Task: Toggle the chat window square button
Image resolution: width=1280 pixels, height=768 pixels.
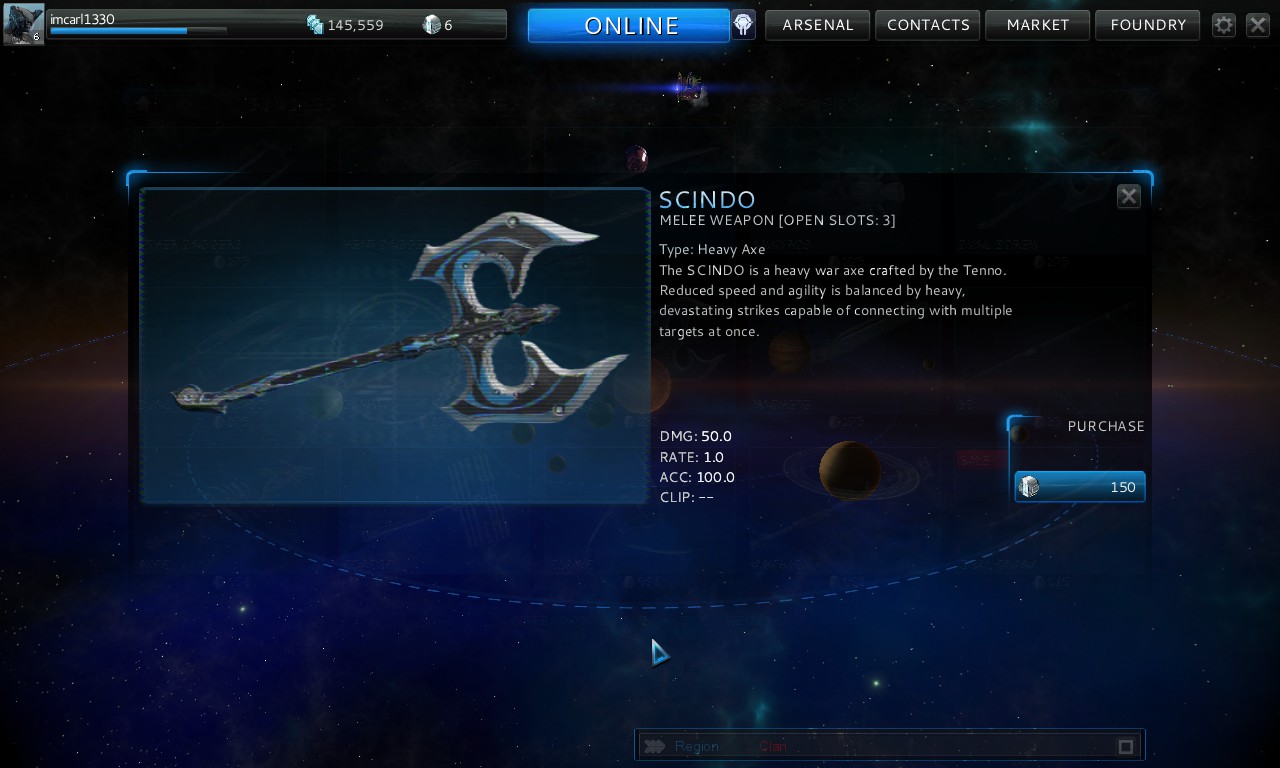Action: pos(1126,746)
